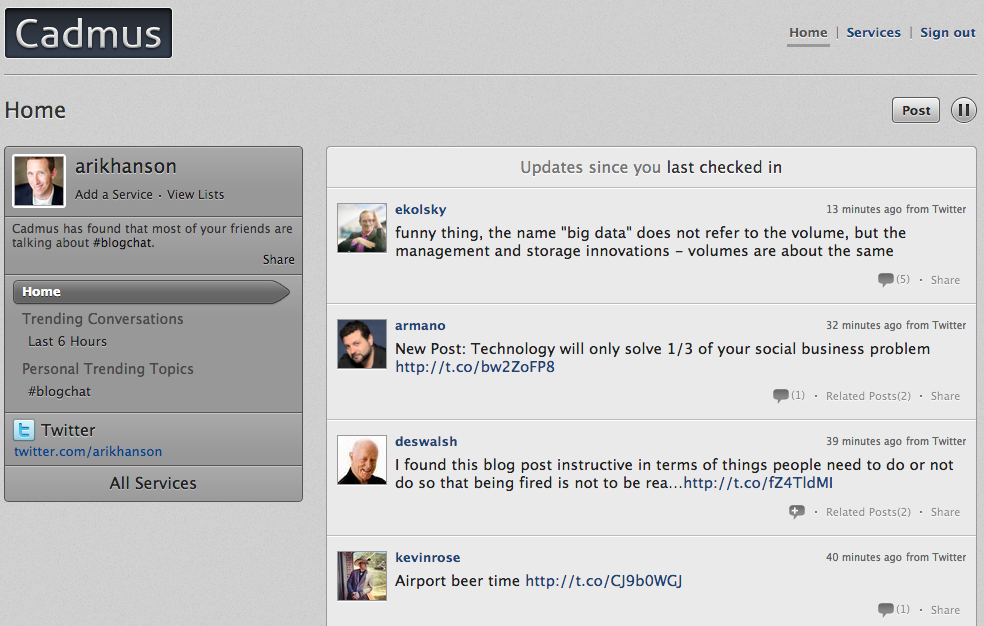Click 'Updates since you last checked in' header
The image size is (984, 626).
click(651, 167)
